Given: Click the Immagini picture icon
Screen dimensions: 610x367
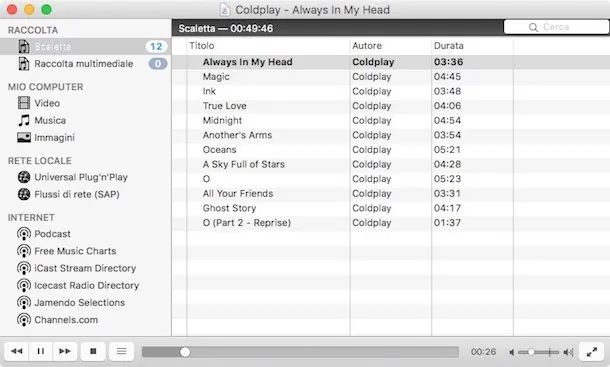Looking at the screenshot, I should 24,137.
